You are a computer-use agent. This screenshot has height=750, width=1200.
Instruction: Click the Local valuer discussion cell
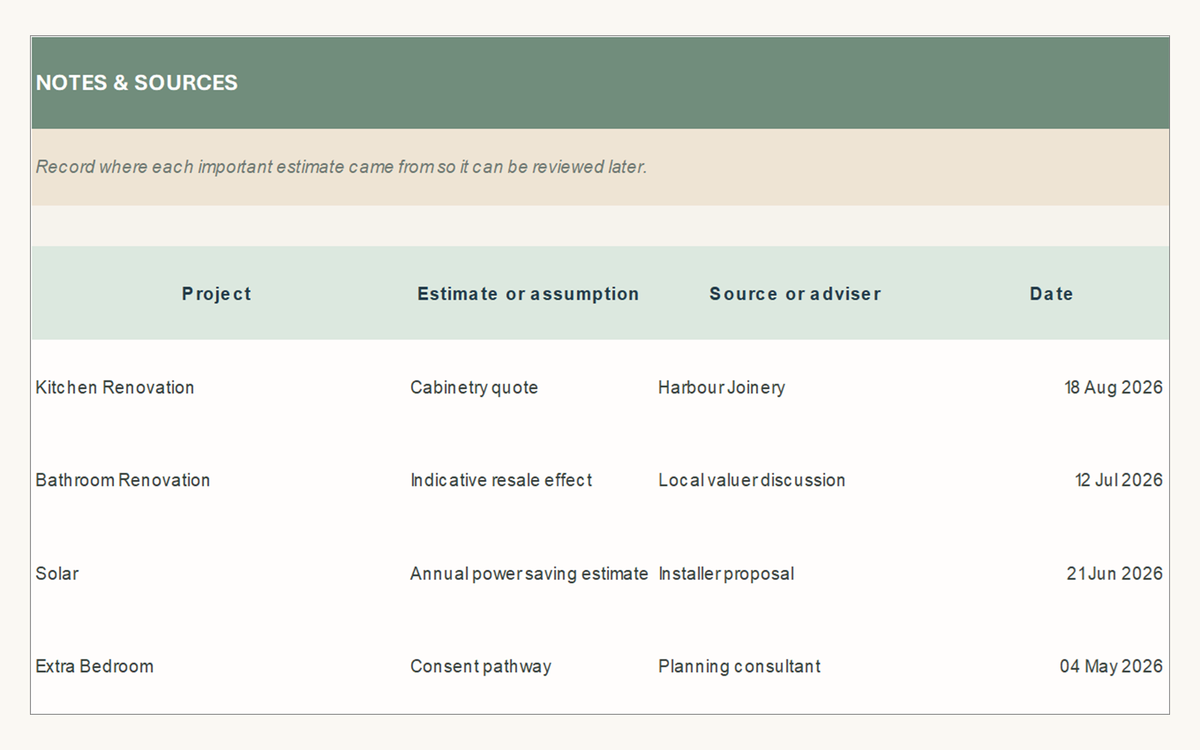coord(752,480)
